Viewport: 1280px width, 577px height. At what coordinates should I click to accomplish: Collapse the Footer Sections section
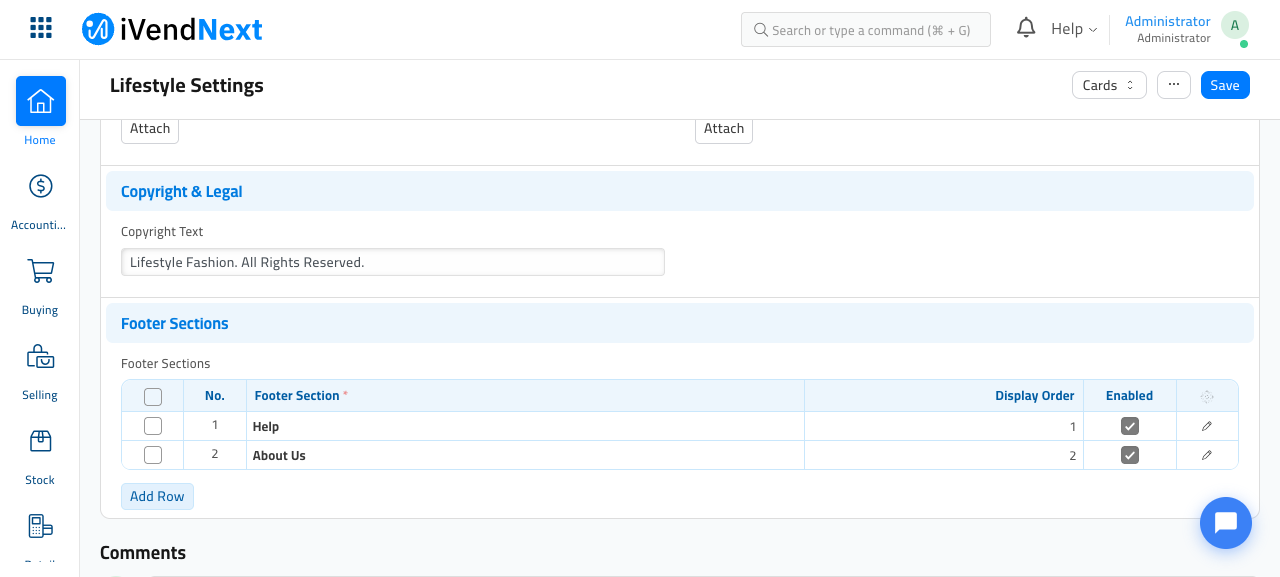[x=680, y=323]
